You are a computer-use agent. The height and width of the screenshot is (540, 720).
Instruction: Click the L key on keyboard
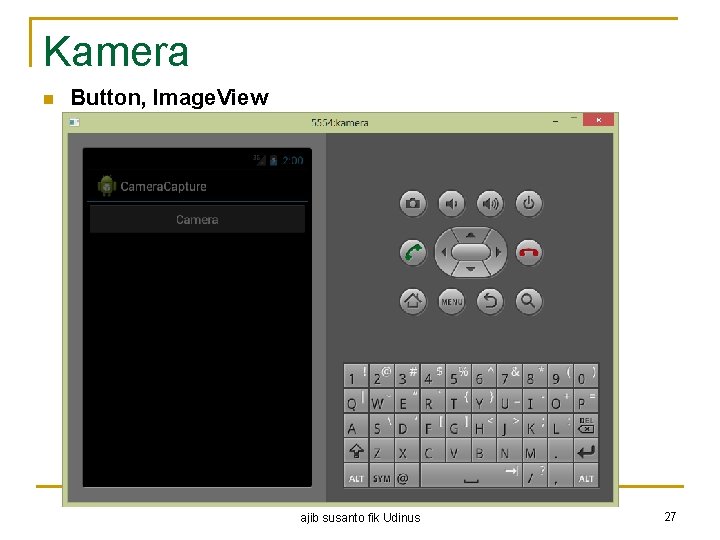(560, 426)
